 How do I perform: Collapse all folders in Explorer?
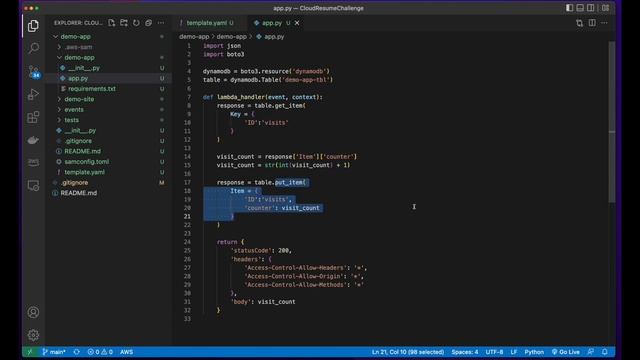click(148, 23)
